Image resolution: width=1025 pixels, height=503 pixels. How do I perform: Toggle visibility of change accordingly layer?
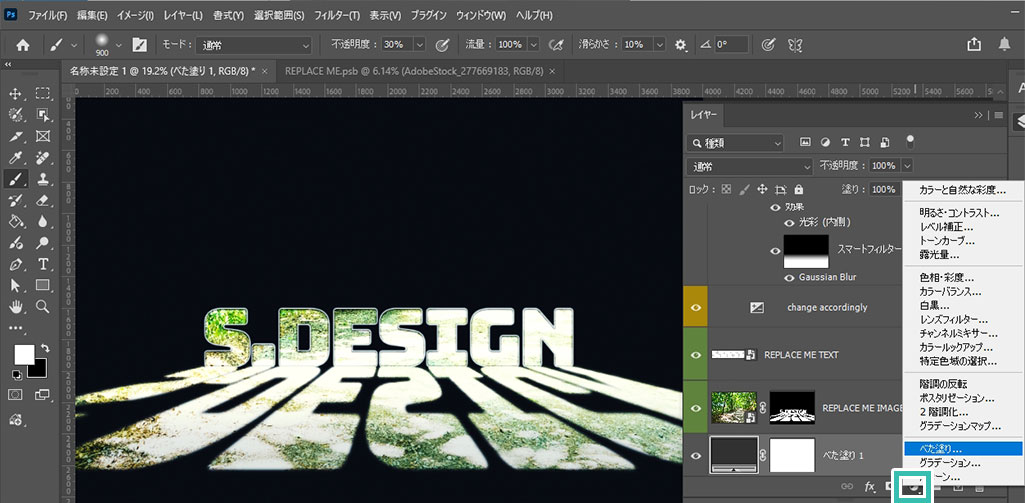[x=695, y=307]
